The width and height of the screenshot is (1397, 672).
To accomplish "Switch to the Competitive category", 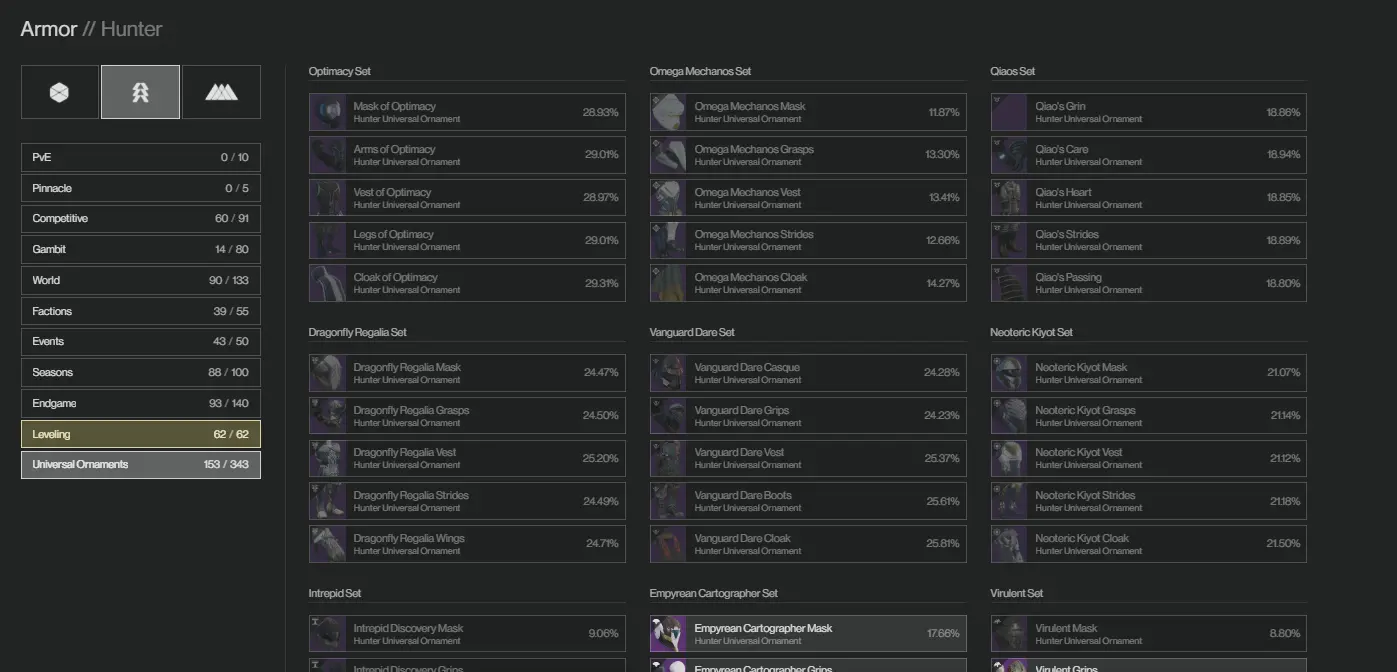I will pyautogui.click(x=140, y=219).
